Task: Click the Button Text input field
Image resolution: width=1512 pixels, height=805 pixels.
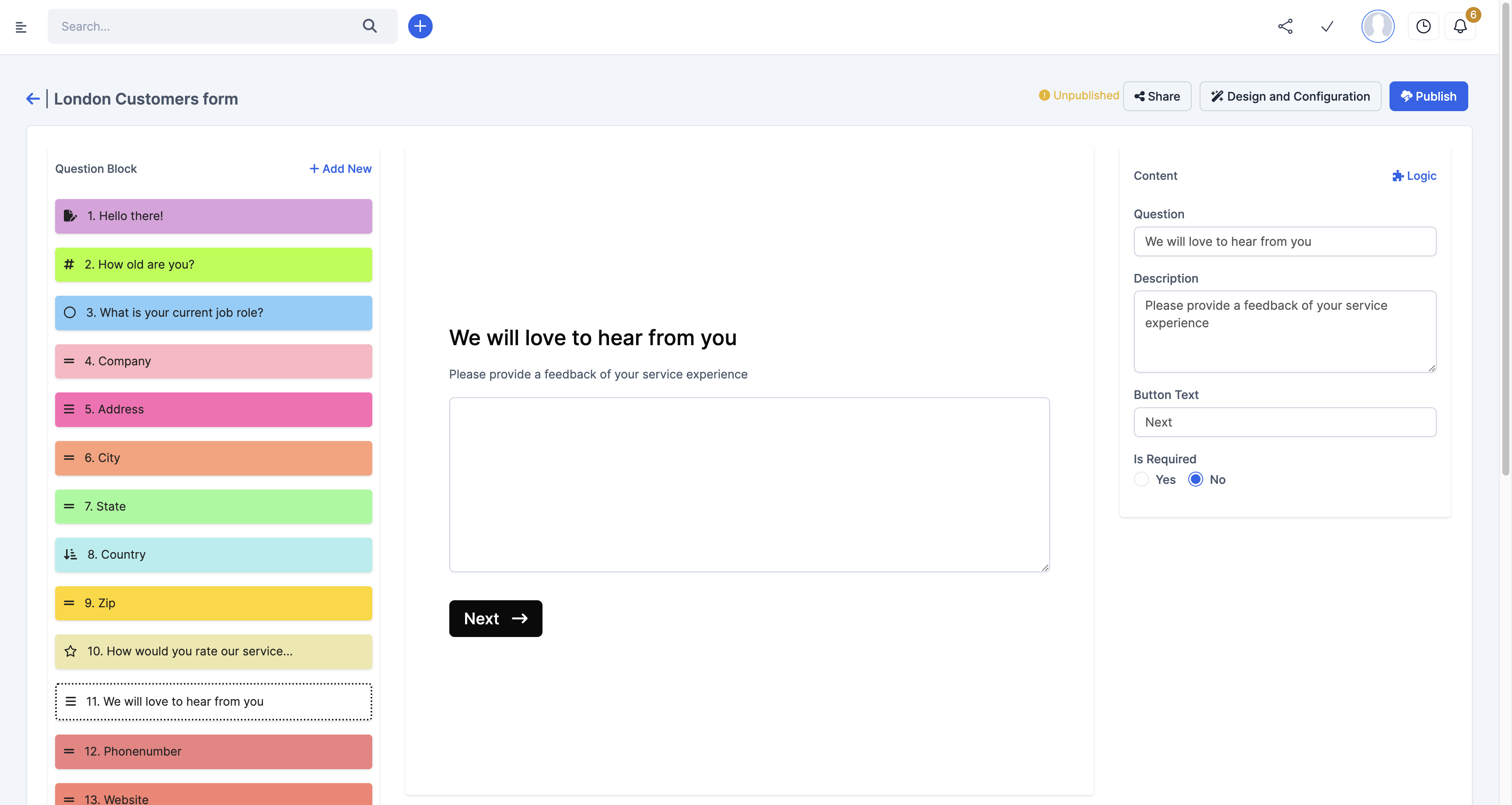Action: point(1285,422)
